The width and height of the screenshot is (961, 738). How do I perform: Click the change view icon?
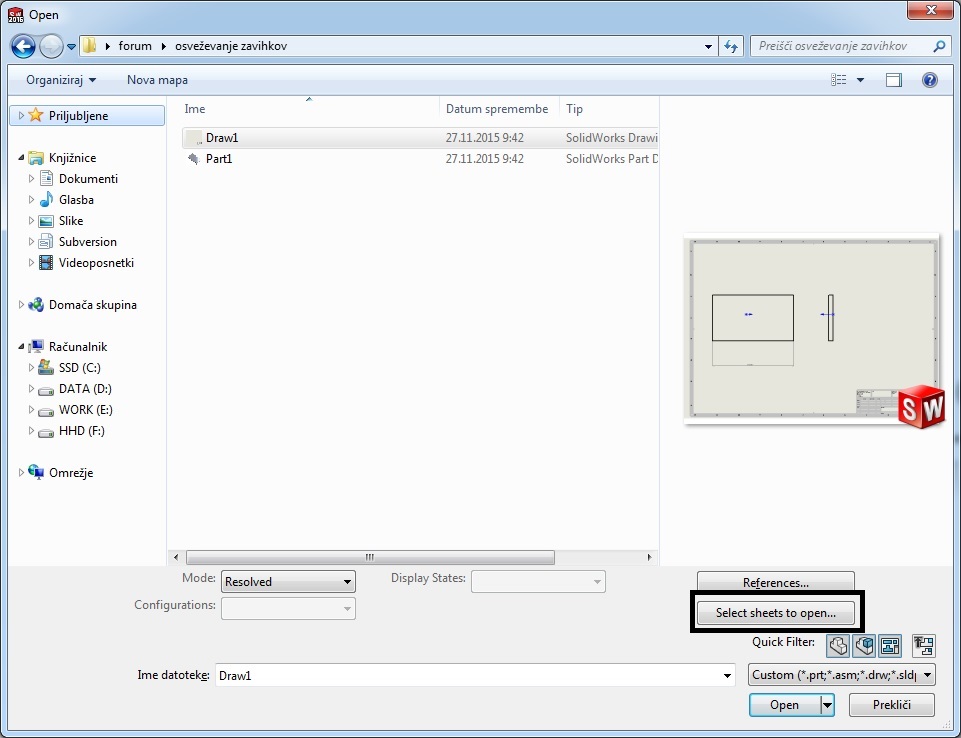click(839, 80)
